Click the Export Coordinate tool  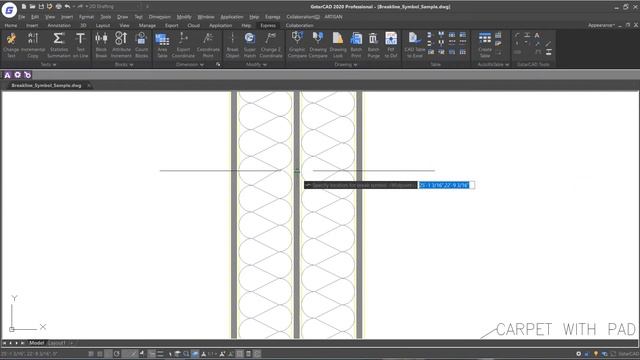pos(183,45)
